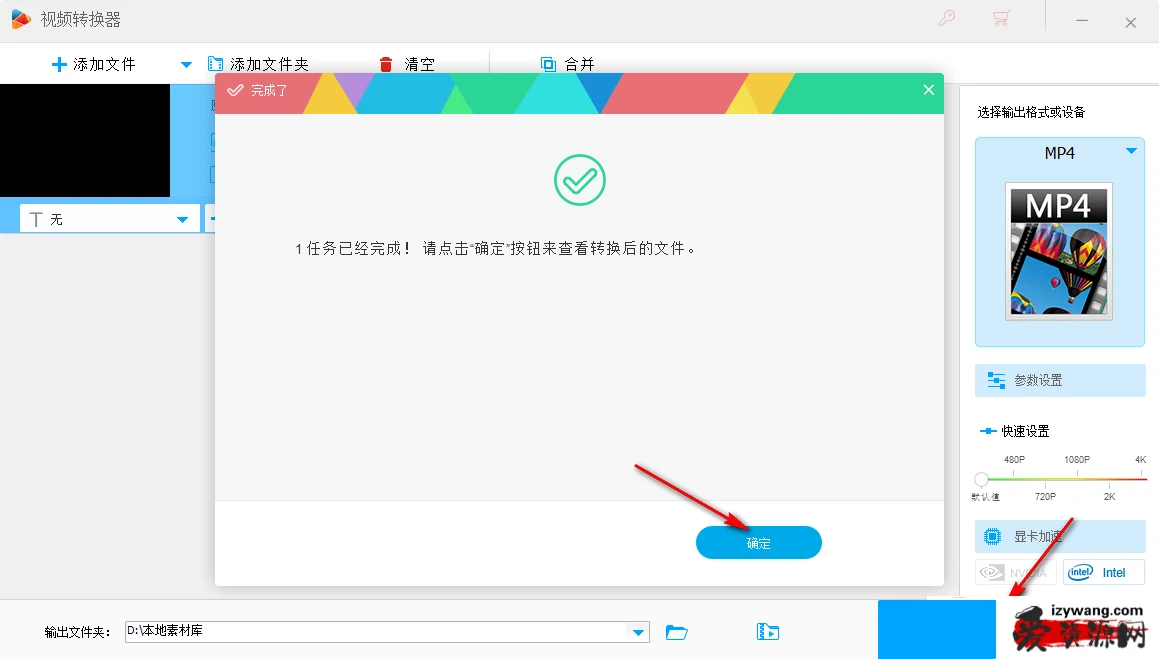Expand the arrow beside 添加文件

186,64
